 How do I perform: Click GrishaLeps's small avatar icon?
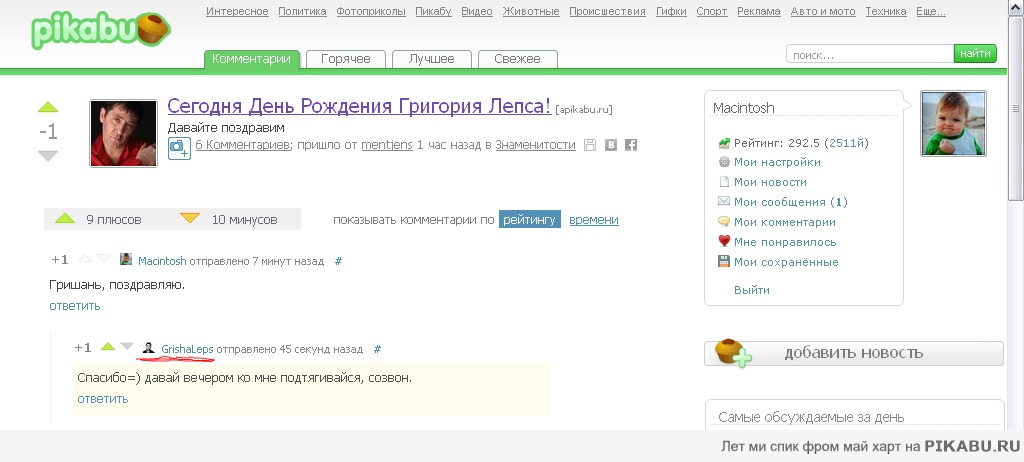coord(148,348)
